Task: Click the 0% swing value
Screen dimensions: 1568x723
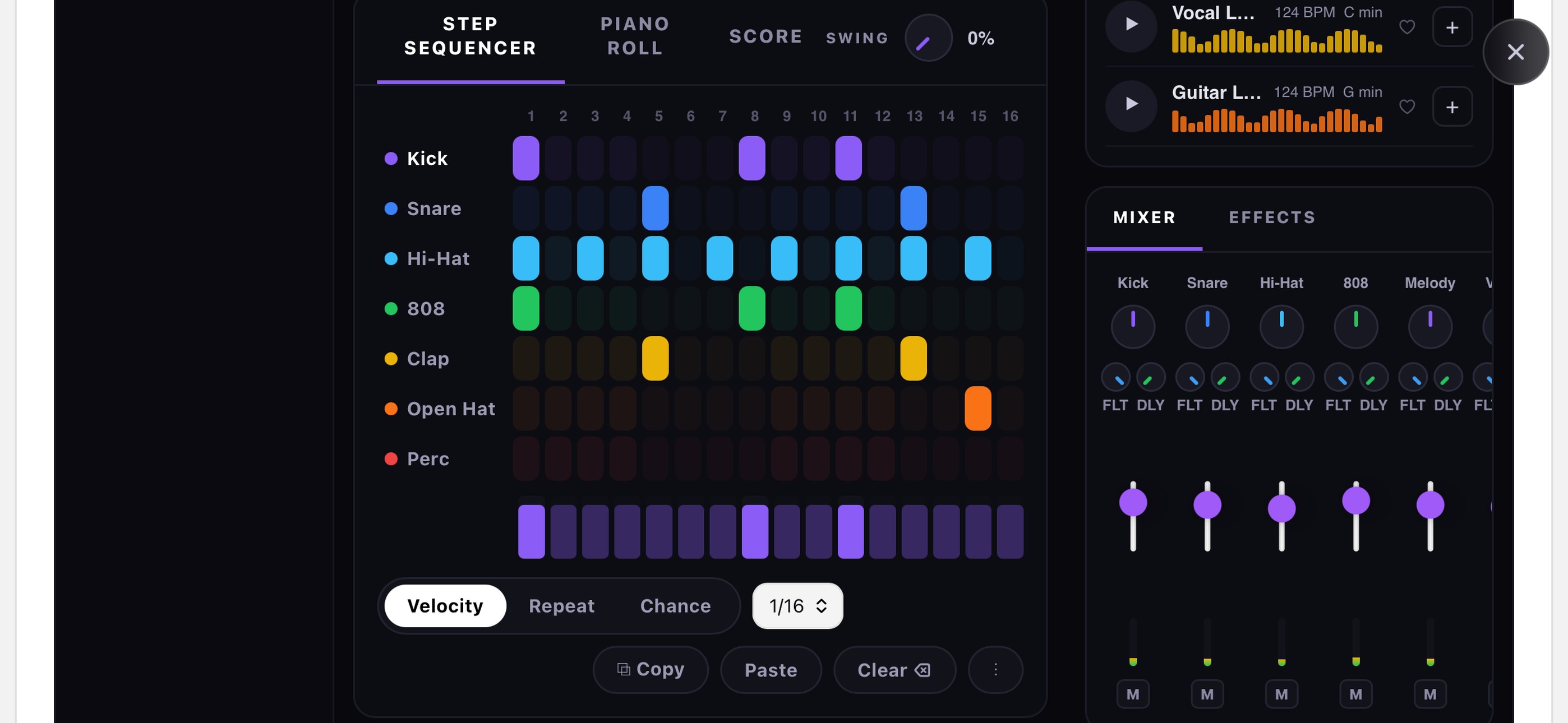Action: tap(981, 38)
